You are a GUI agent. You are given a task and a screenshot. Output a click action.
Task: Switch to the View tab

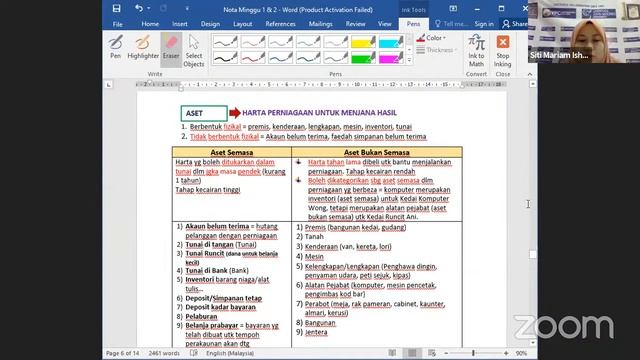click(384, 24)
